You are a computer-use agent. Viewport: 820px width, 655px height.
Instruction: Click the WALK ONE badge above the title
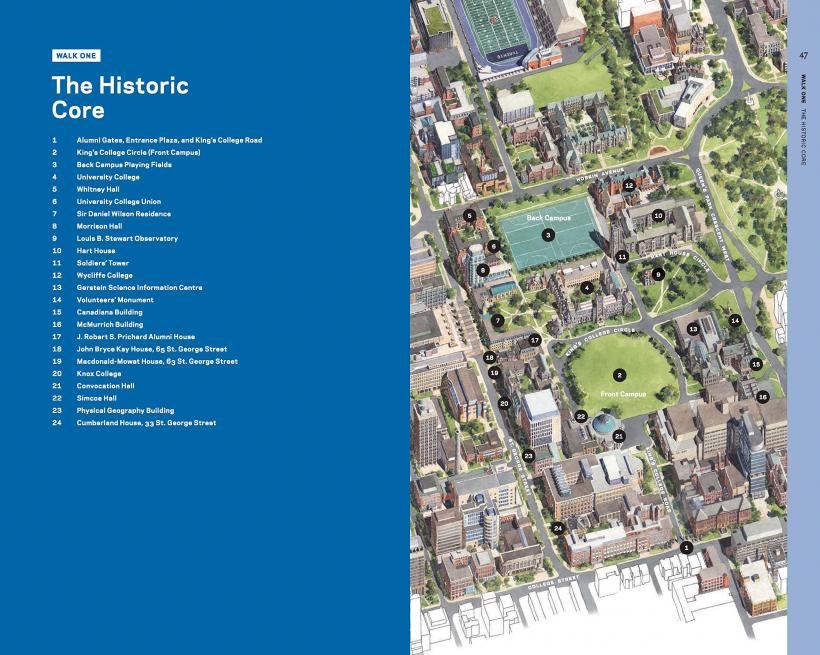click(76, 56)
